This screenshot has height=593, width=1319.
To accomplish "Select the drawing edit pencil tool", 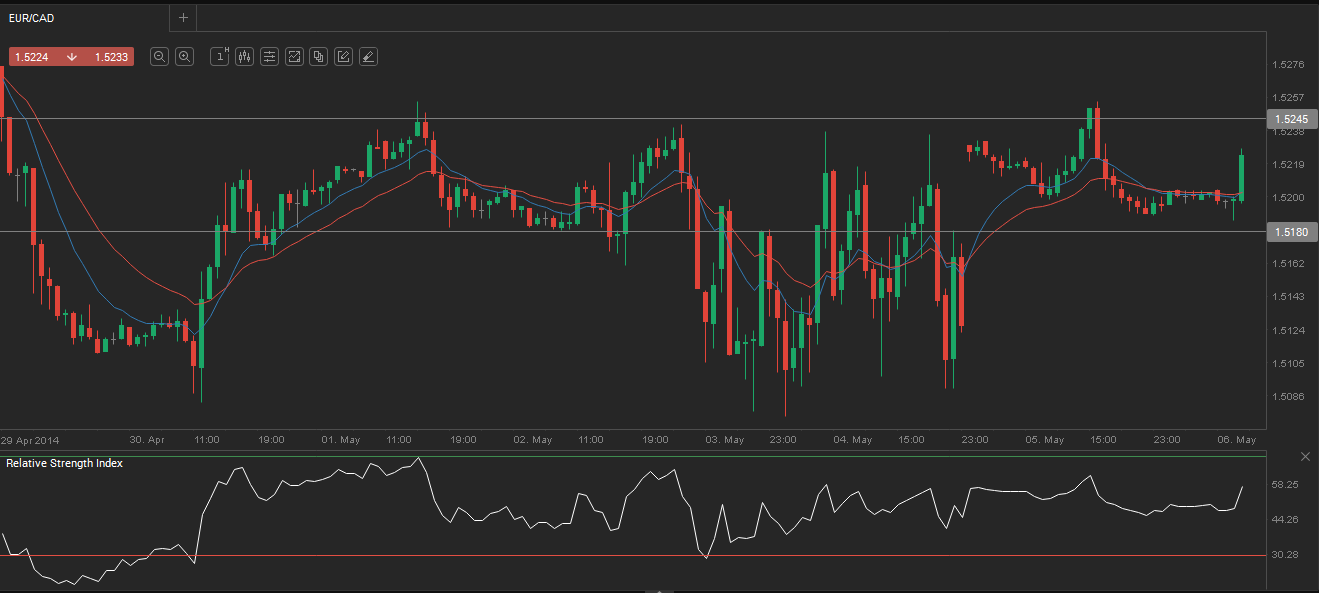I will (343, 57).
